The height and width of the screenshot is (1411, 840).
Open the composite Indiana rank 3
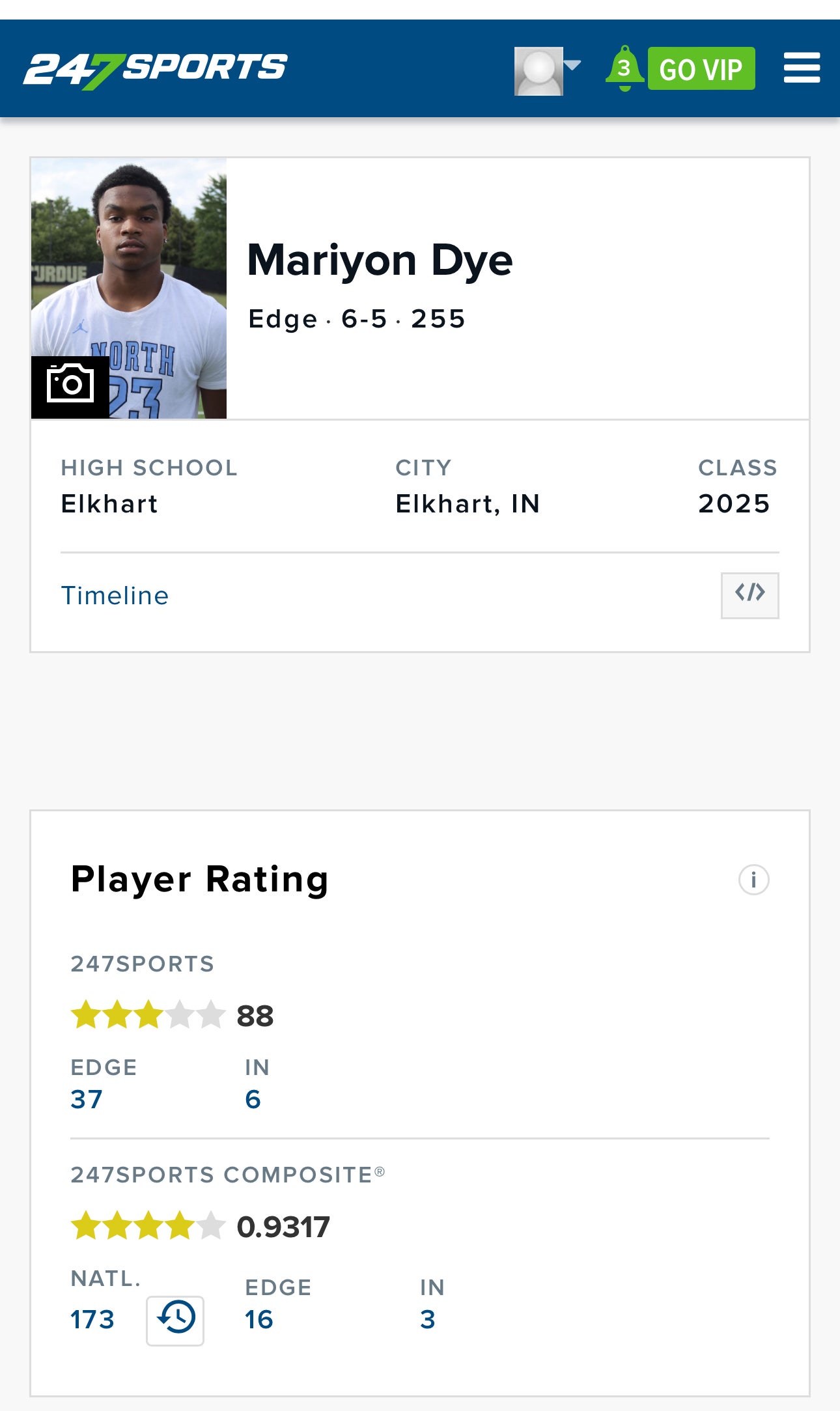click(427, 1319)
